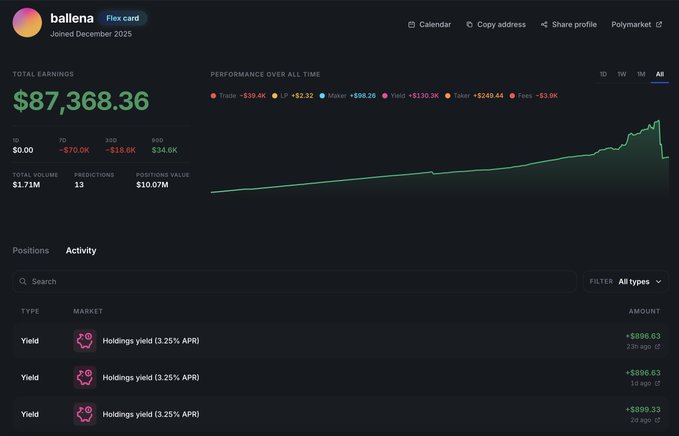The height and width of the screenshot is (436, 679).
Task: Click the magnifier icon in Search
Action: [x=23, y=281]
